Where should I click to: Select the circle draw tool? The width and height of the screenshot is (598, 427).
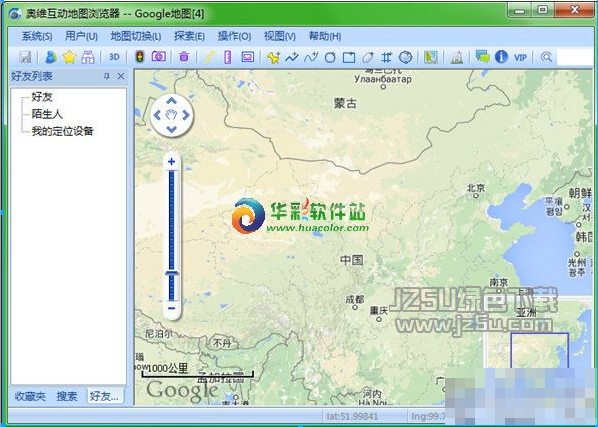click(330, 58)
